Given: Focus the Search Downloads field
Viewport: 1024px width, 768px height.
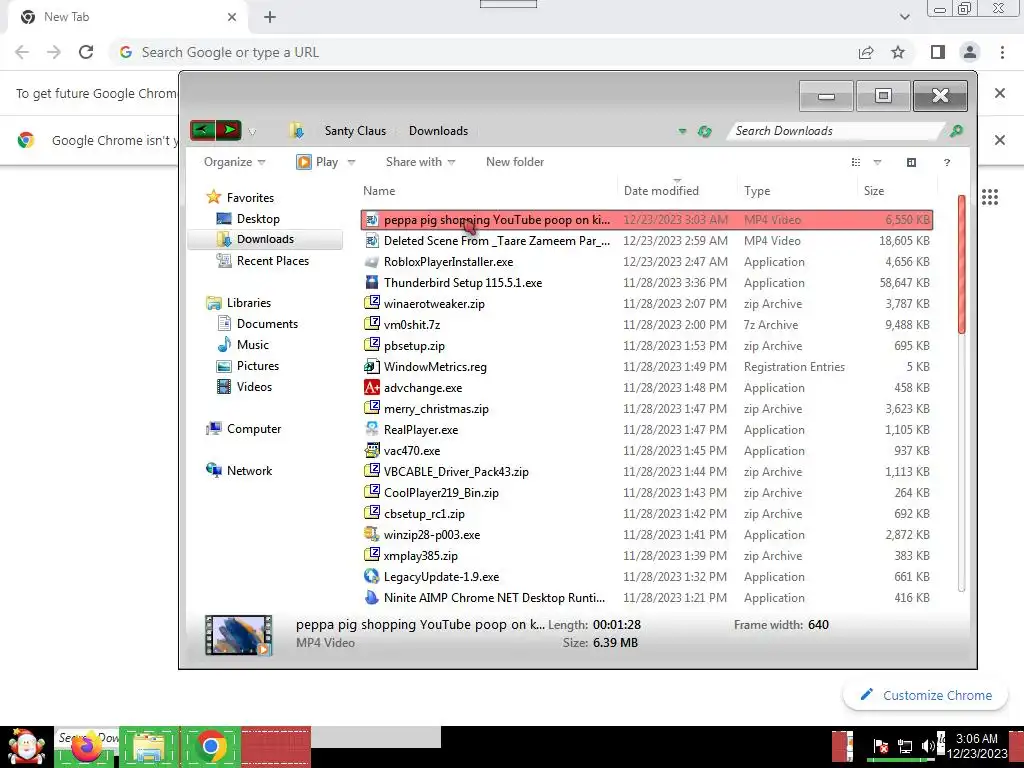Looking at the screenshot, I should (837, 131).
